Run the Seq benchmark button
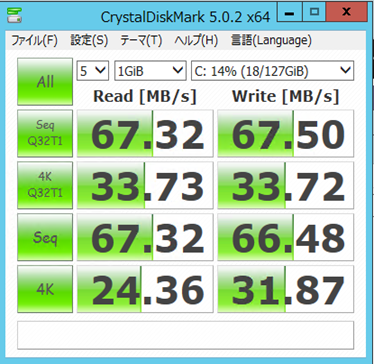This screenshot has width=374, height=364. tap(45, 237)
